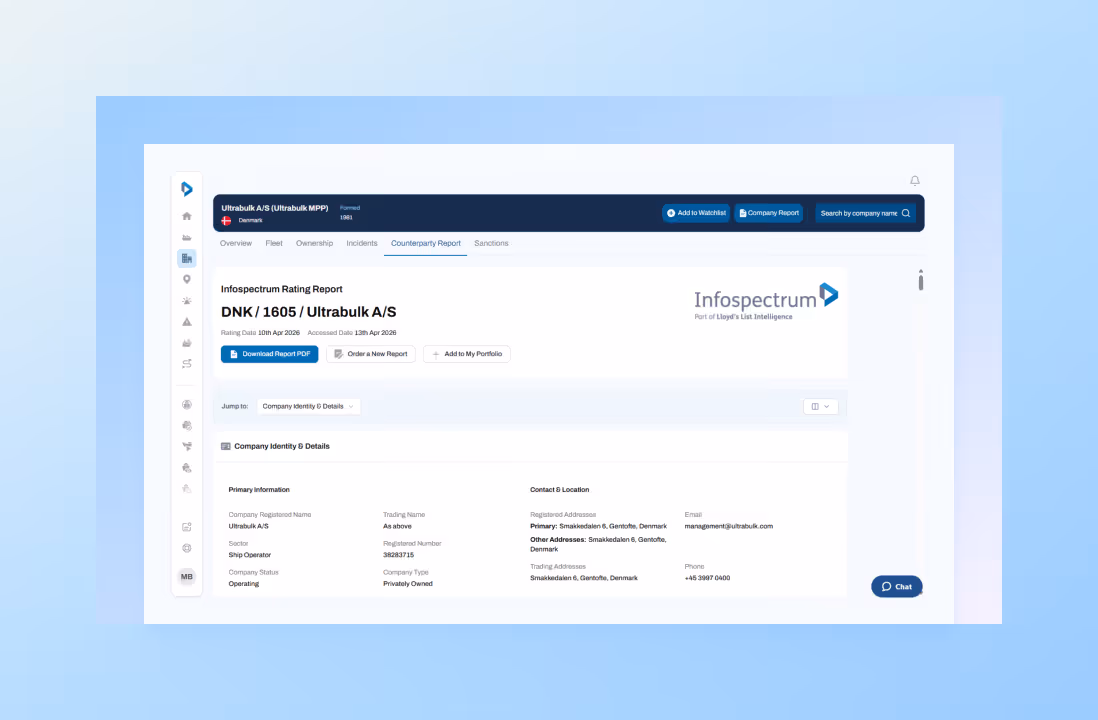Click the Company Report button

coord(769,213)
